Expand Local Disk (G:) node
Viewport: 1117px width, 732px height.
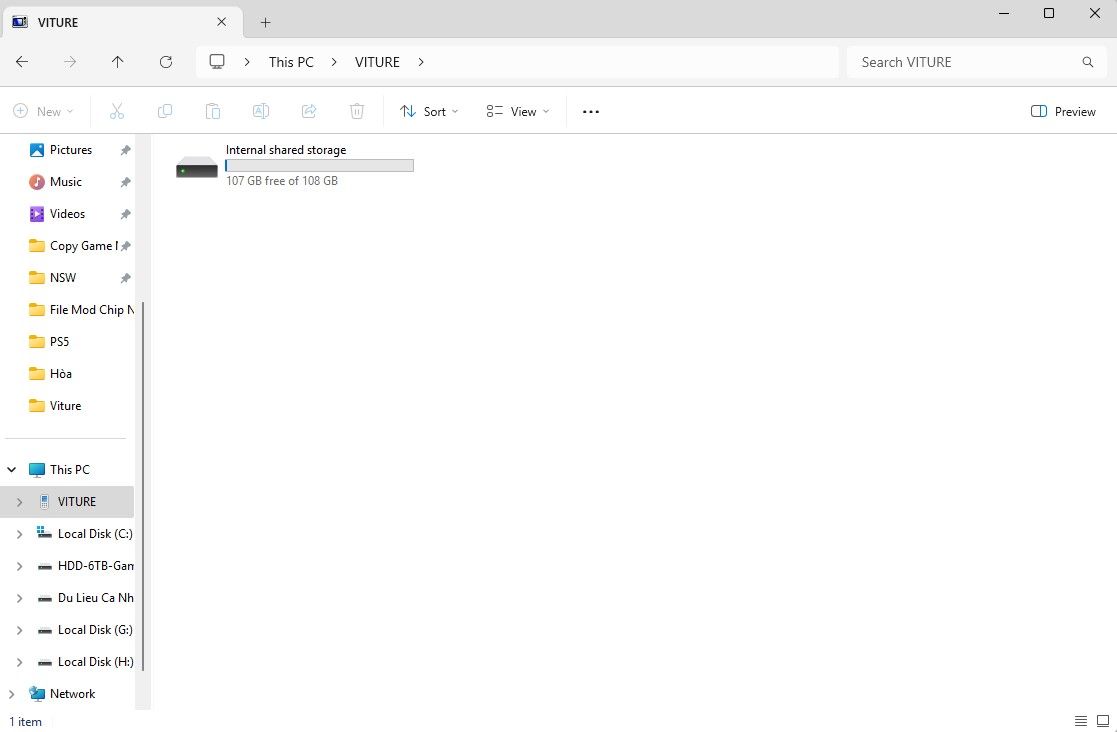(x=19, y=630)
